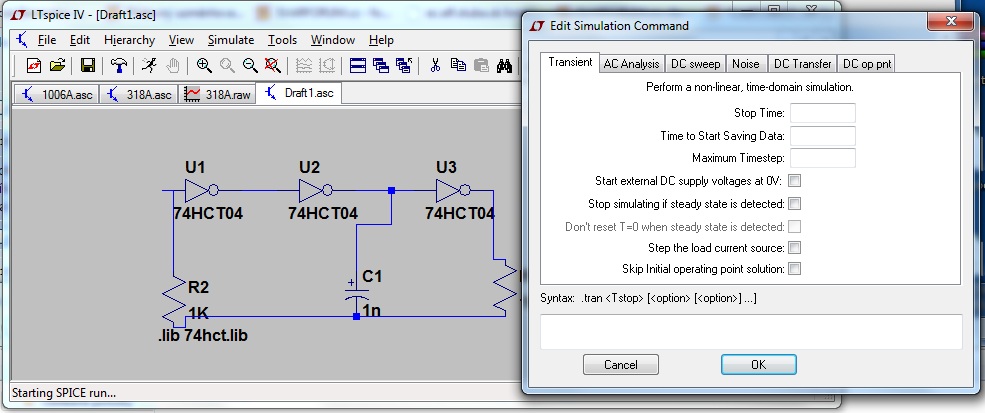Switch to the Noise tab
This screenshot has height=413, width=985.
746,63
